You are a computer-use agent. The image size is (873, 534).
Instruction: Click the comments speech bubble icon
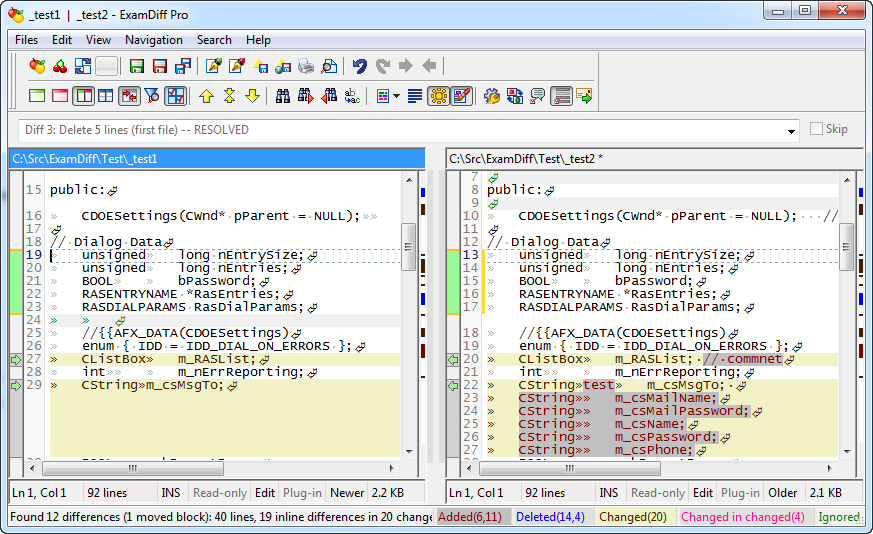pyautogui.click(x=538, y=96)
